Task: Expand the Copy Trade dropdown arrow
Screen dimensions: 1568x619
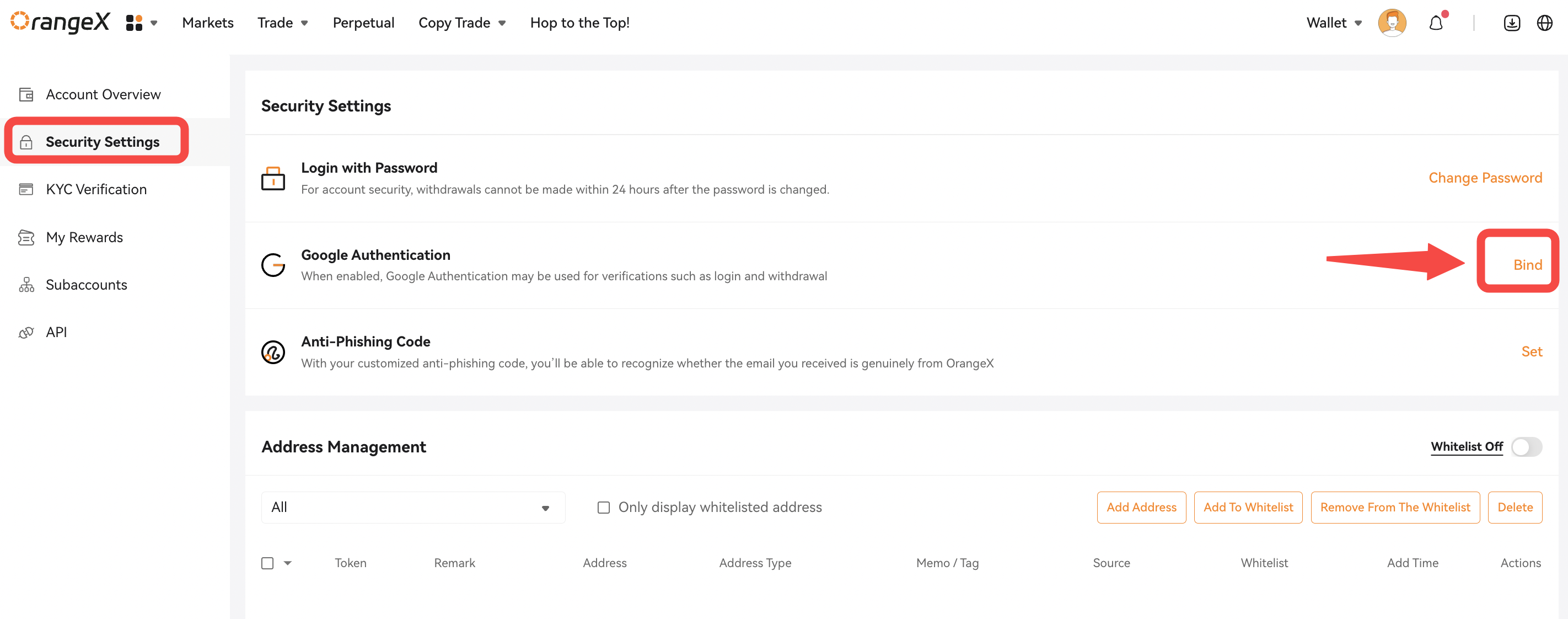Action: tap(502, 24)
